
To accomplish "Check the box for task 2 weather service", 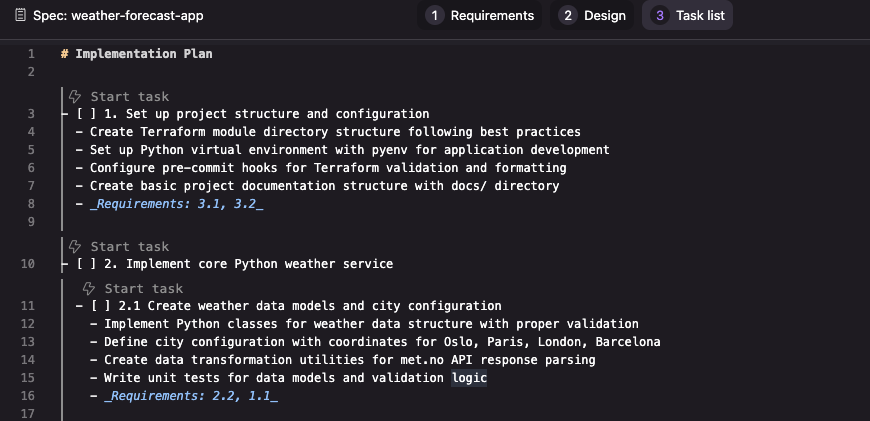I will pyautogui.click(x=87, y=263).
